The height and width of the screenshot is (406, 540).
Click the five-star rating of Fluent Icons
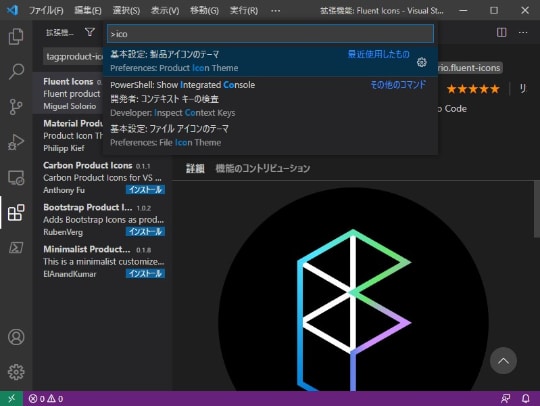click(x=473, y=89)
